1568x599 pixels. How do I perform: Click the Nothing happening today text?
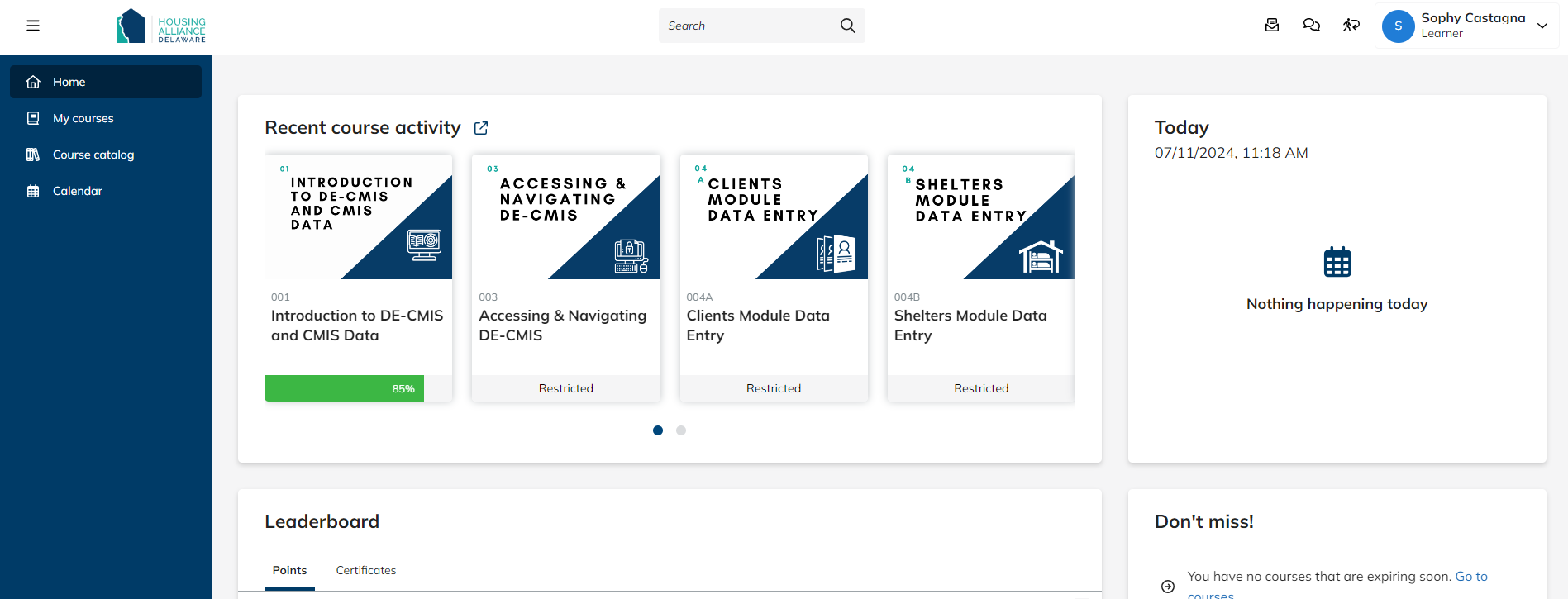tap(1337, 304)
